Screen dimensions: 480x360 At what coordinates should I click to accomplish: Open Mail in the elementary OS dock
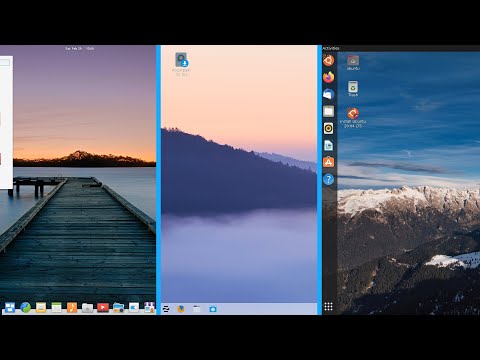41,307
